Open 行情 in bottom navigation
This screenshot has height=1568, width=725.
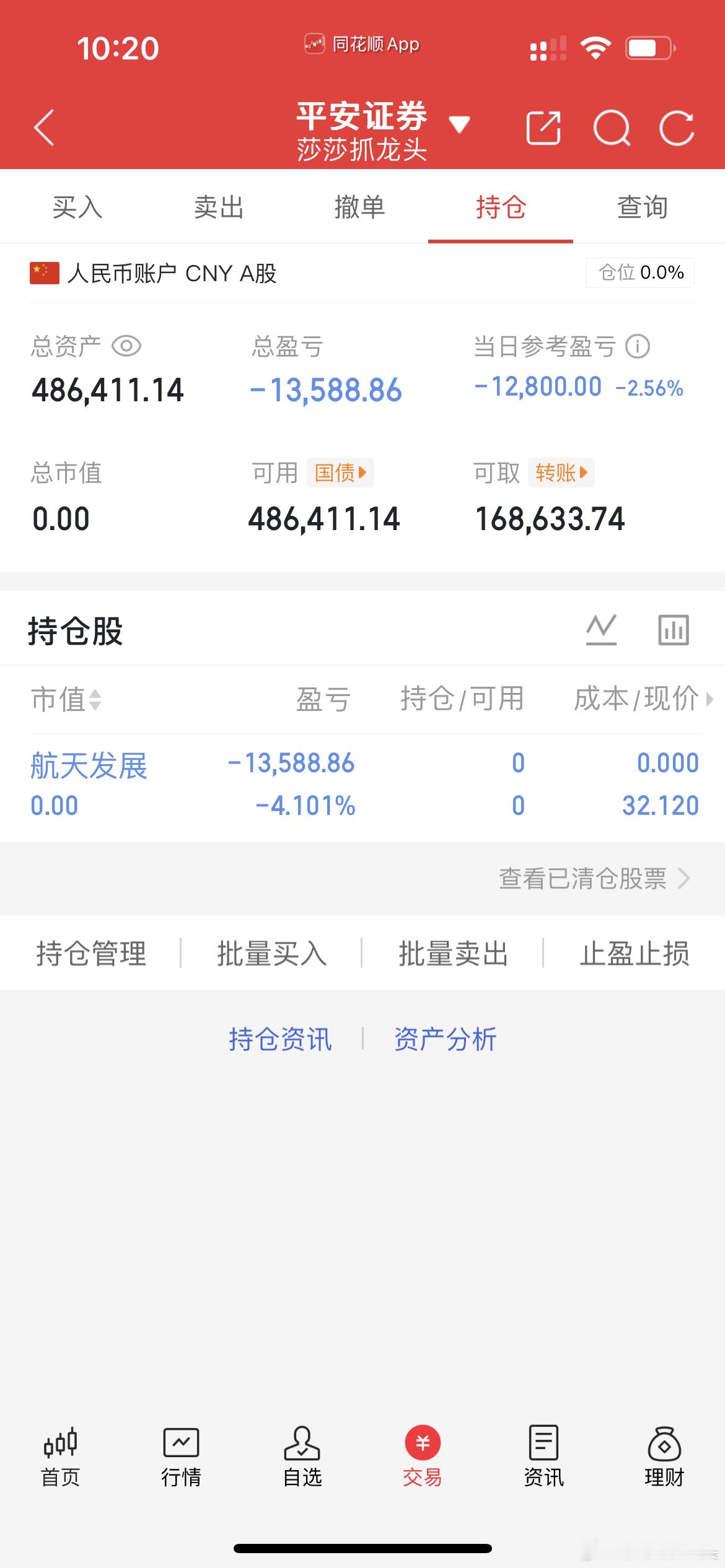[x=181, y=1457]
